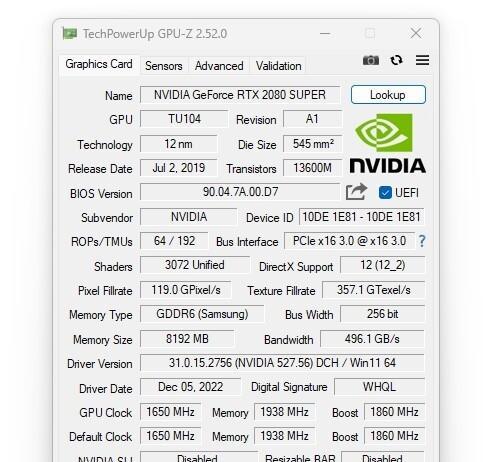Open the Advanced tab
Viewport: 496px width, 462px height.
[x=219, y=66]
